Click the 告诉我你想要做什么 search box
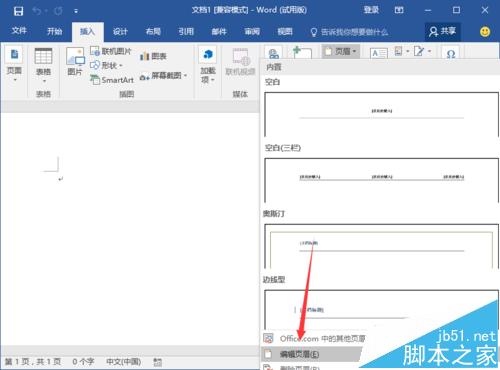The image size is (500, 370). coord(349,32)
